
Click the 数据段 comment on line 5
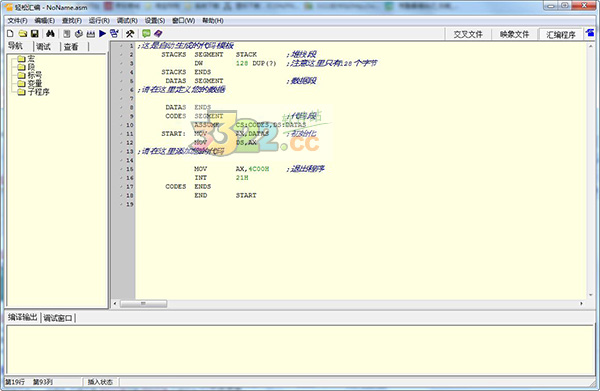(302, 81)
